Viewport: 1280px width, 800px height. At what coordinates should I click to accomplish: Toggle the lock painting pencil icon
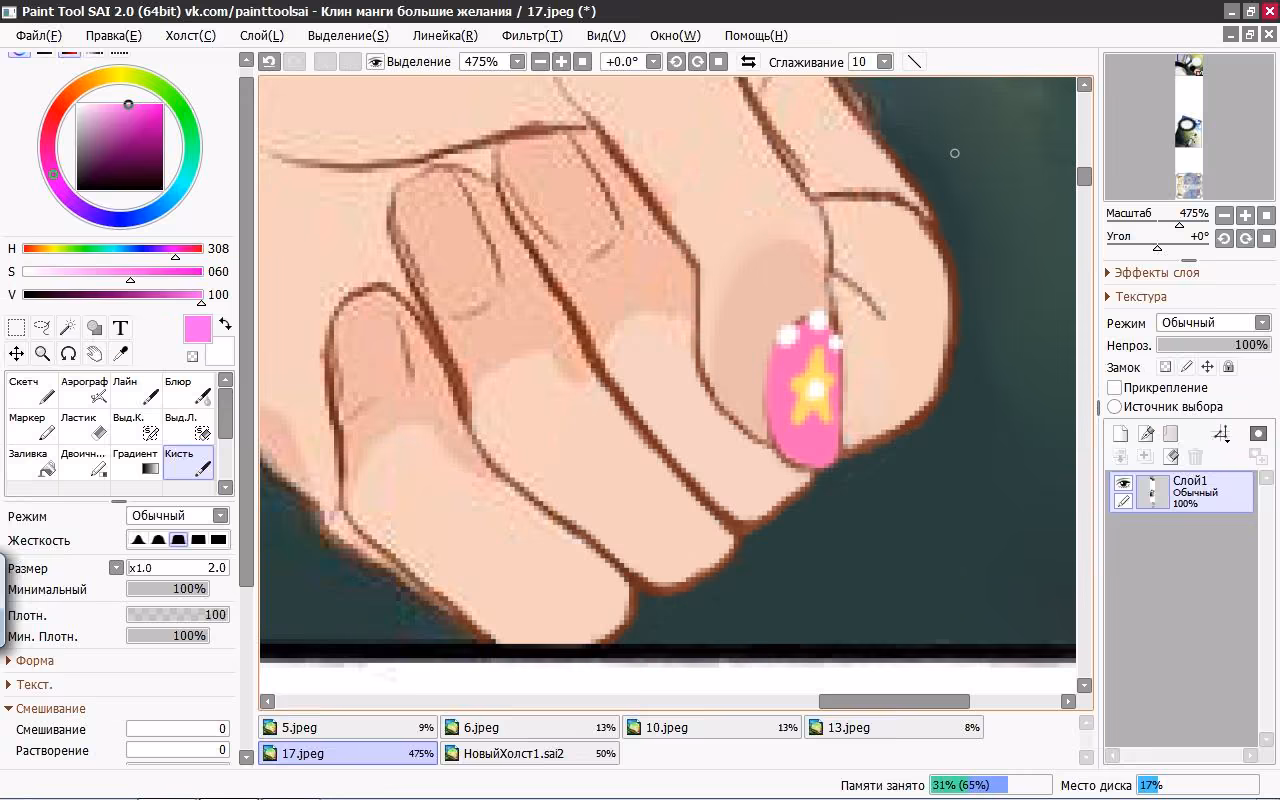tap(1186, 367)
